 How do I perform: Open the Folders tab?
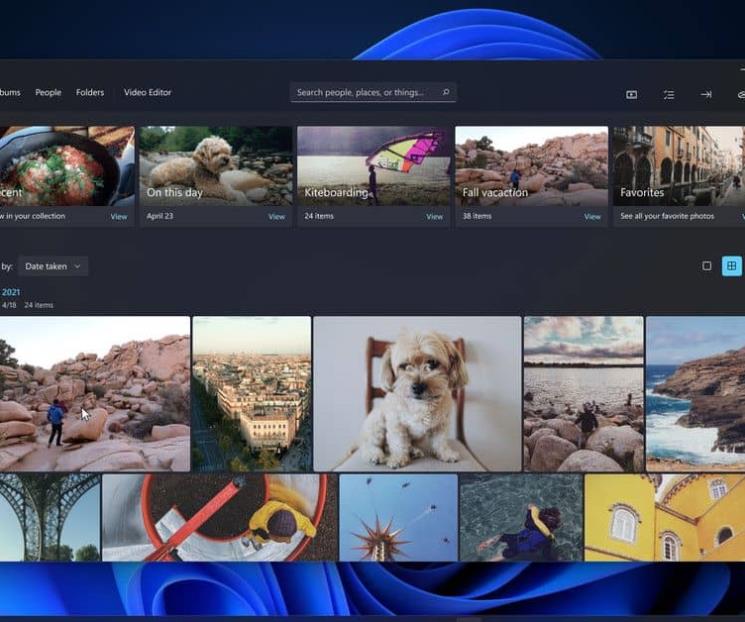tap(90, 92)
